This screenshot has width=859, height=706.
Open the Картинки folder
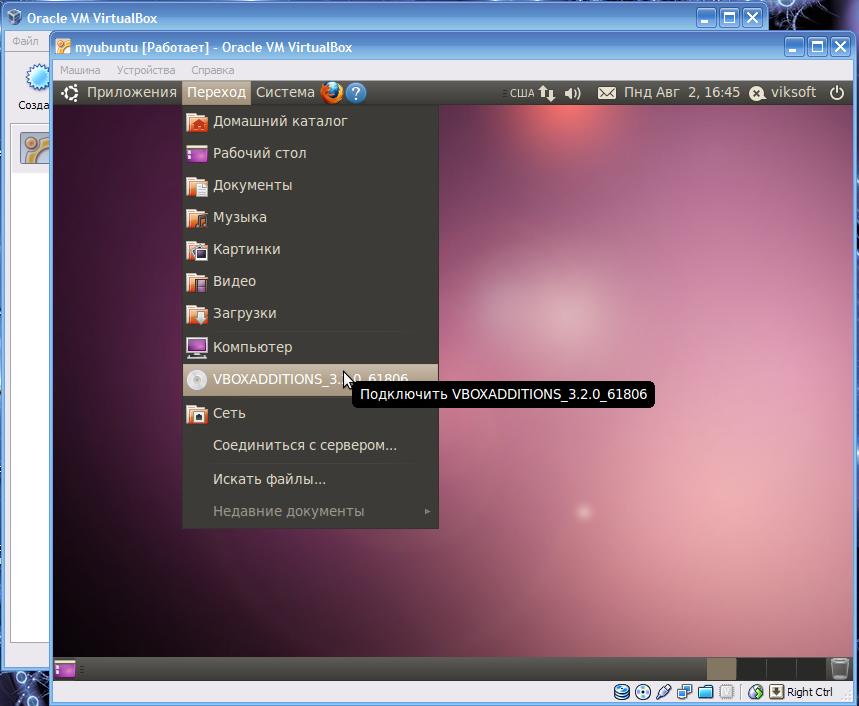tap(310, 249)
